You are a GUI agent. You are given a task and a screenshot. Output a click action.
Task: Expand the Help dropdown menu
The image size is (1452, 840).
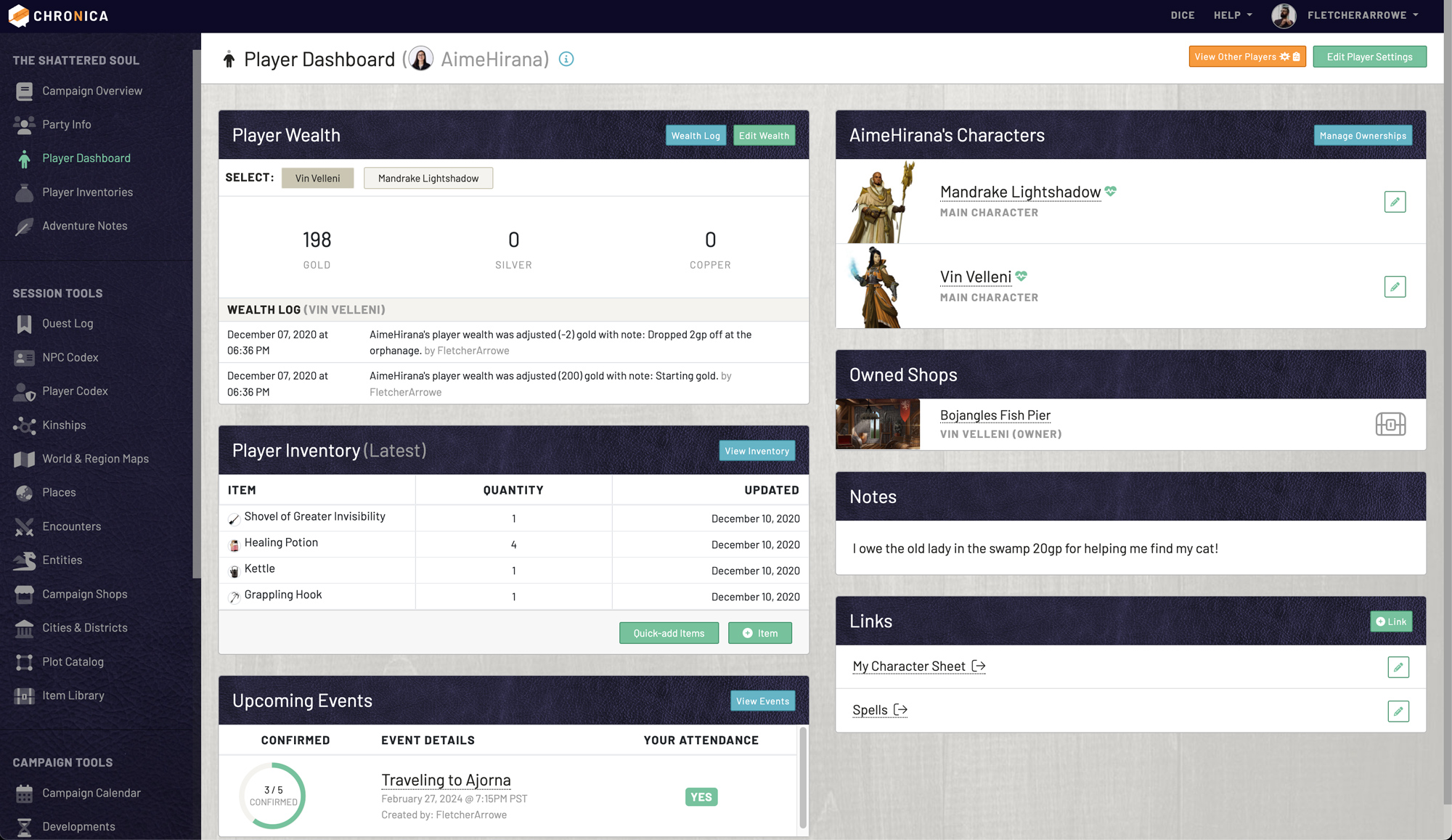[x=1232, y=15]
